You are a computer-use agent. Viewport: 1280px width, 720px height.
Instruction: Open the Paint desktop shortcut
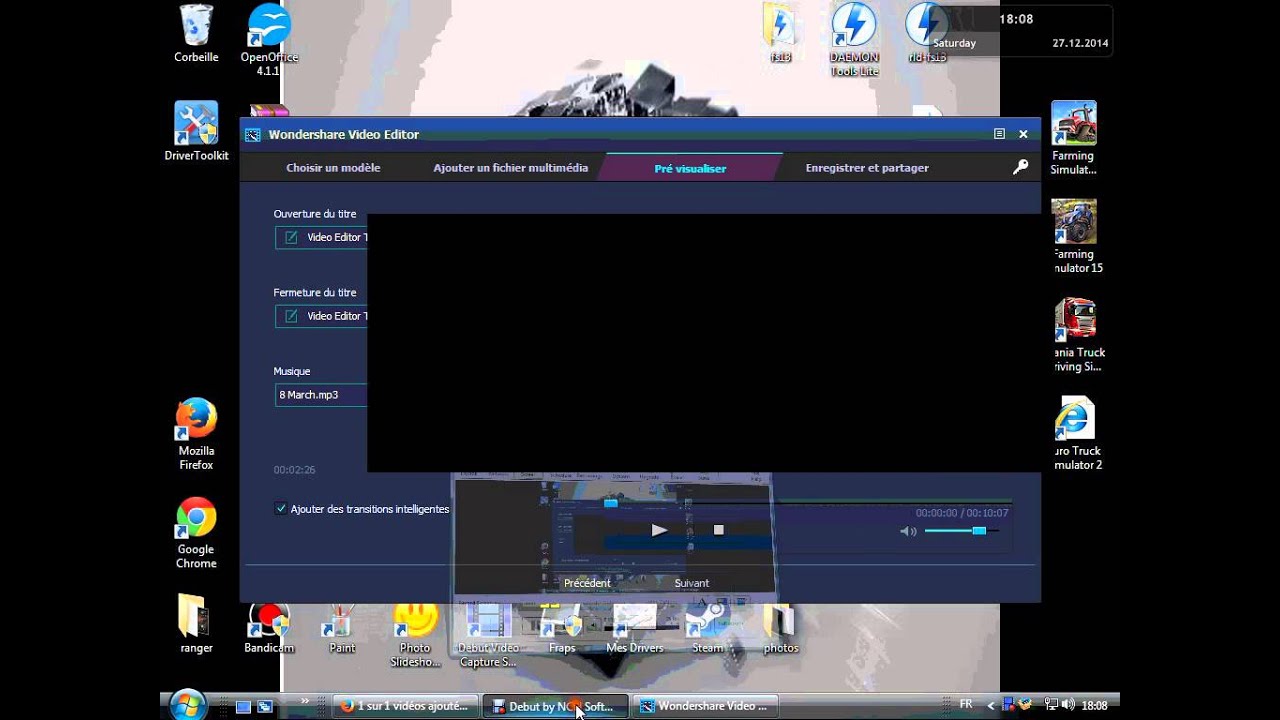342,628
